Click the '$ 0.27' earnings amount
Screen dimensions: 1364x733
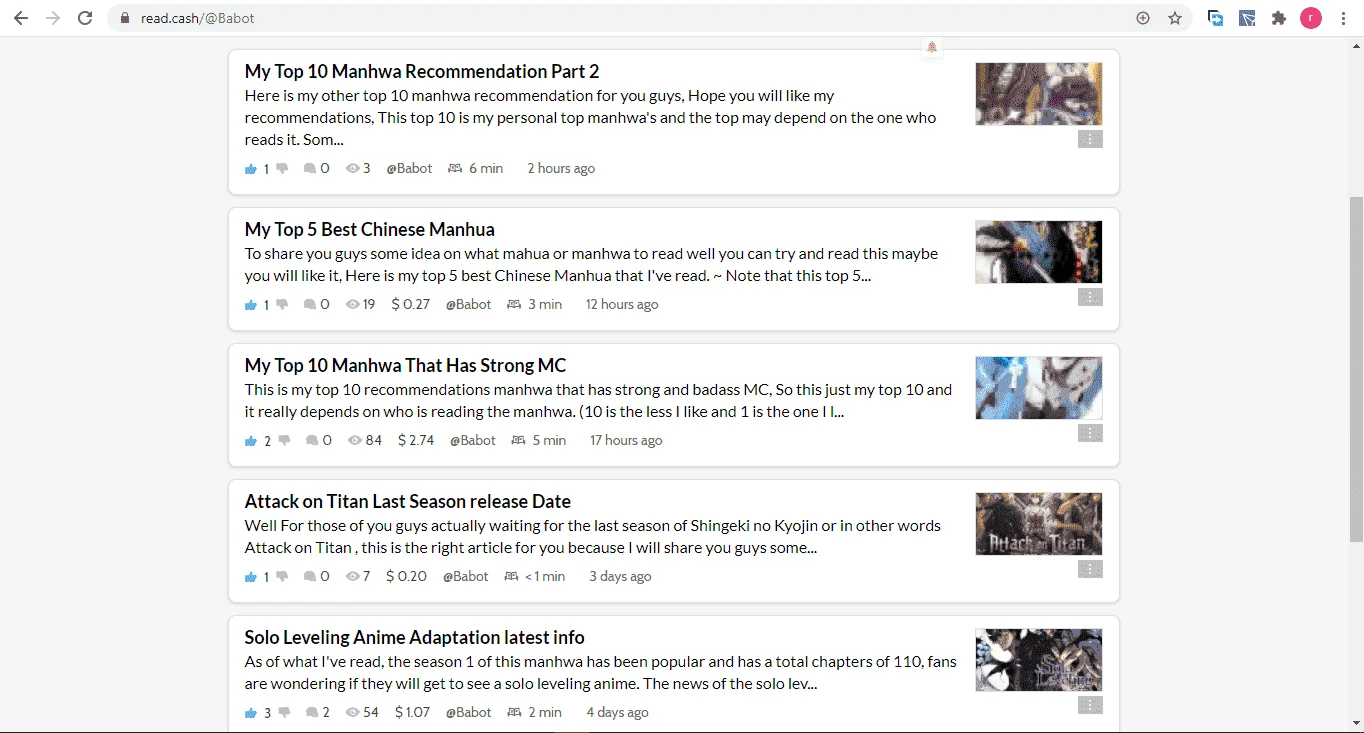(x=410, y=304)
